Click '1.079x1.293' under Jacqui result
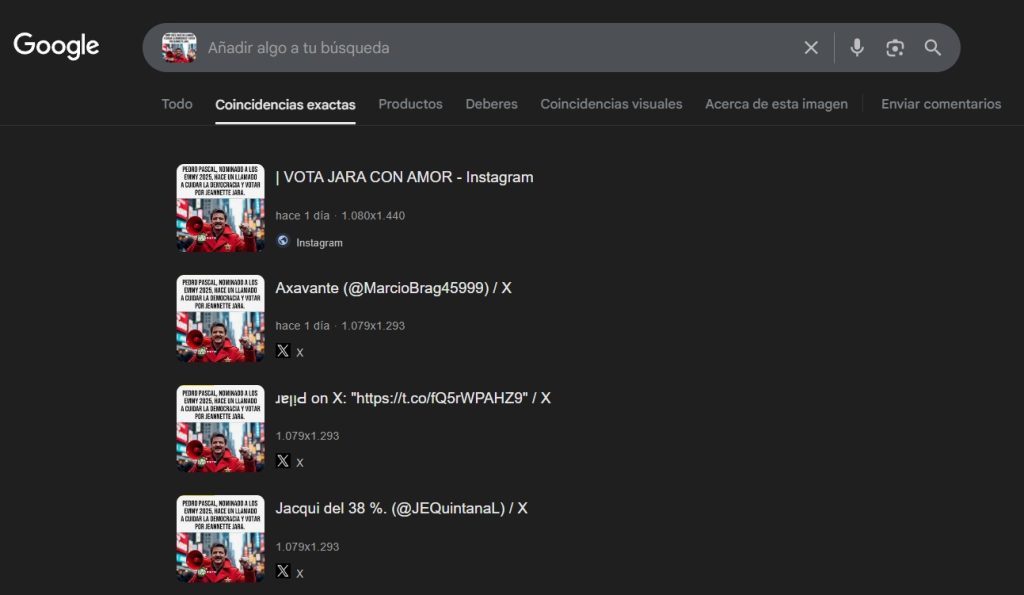 pyautogui.click(x=307, y=547)
